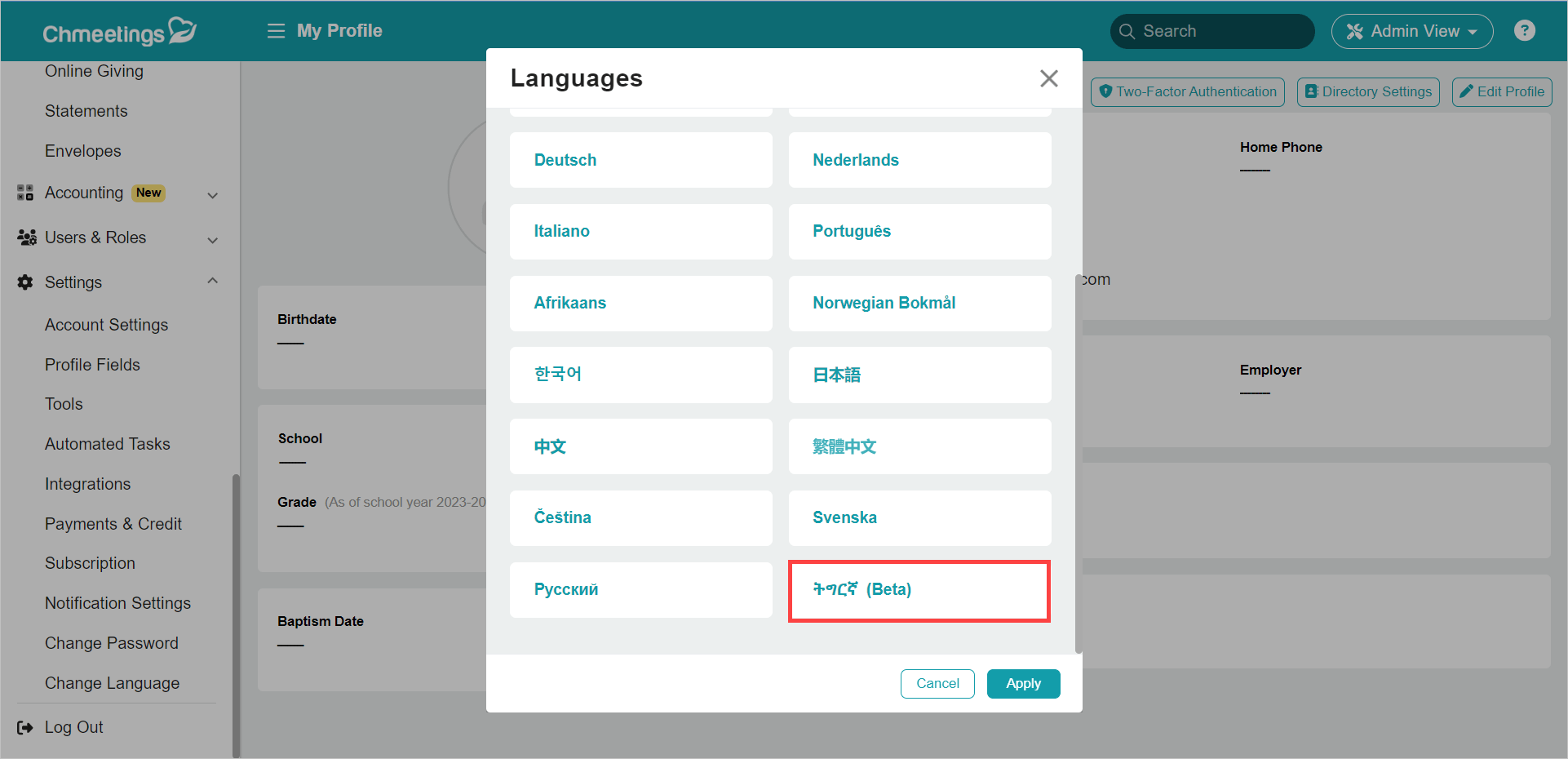
Task: Select Norwegian Bokmål language
Action: tap(919, 304)
